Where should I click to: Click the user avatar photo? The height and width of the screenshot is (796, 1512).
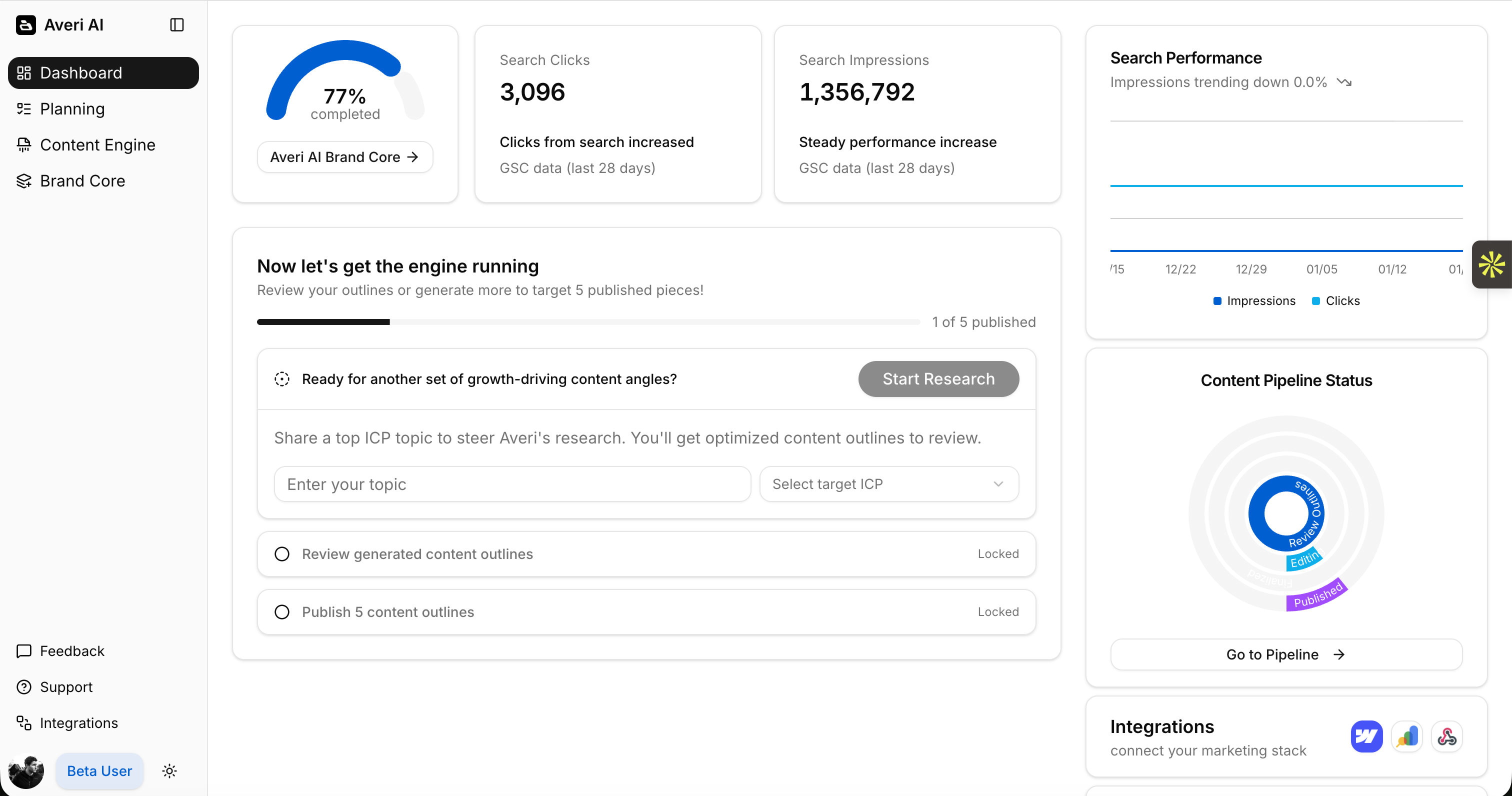point(26,771)
